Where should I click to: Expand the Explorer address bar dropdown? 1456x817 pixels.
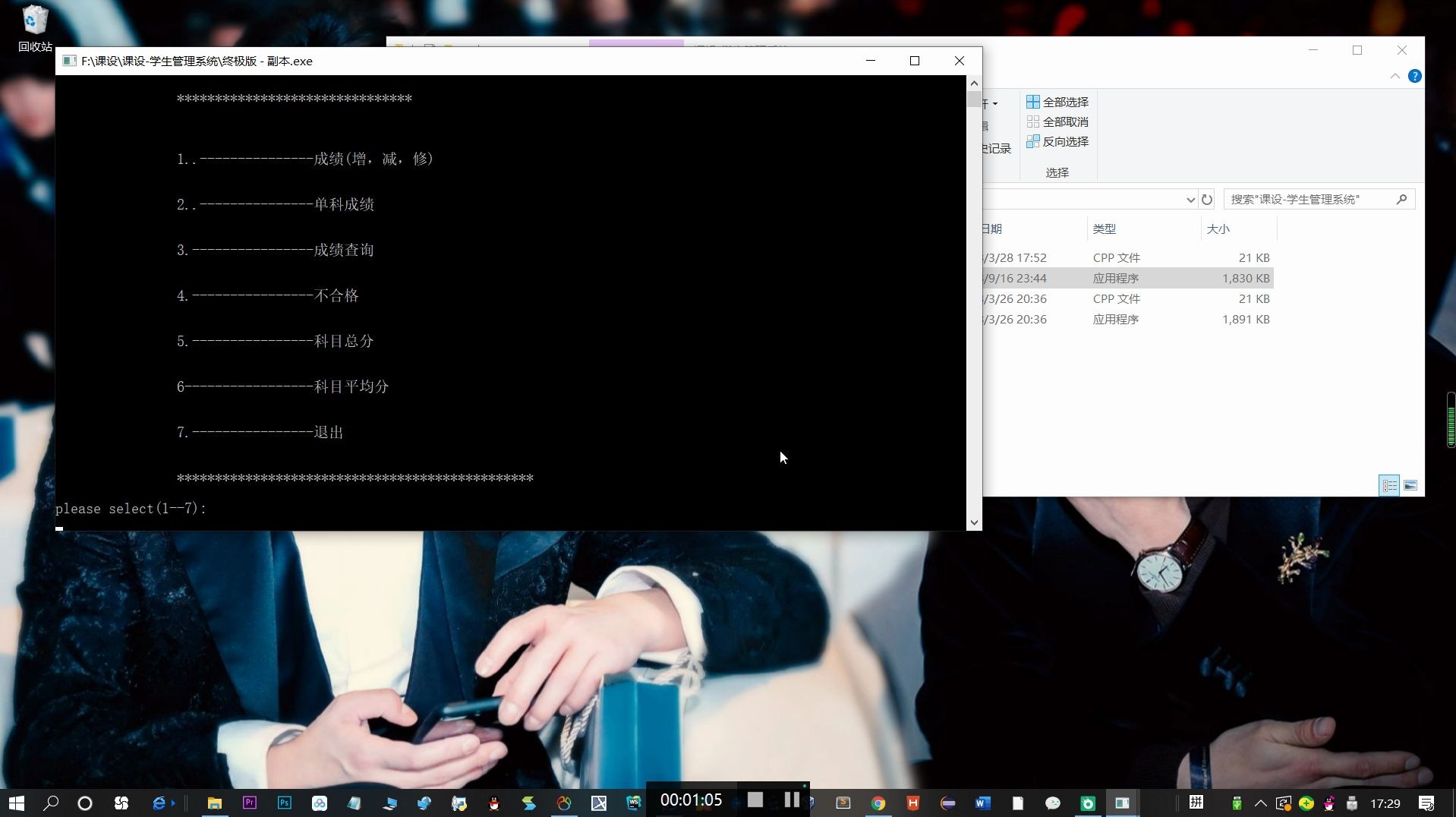1190,200
